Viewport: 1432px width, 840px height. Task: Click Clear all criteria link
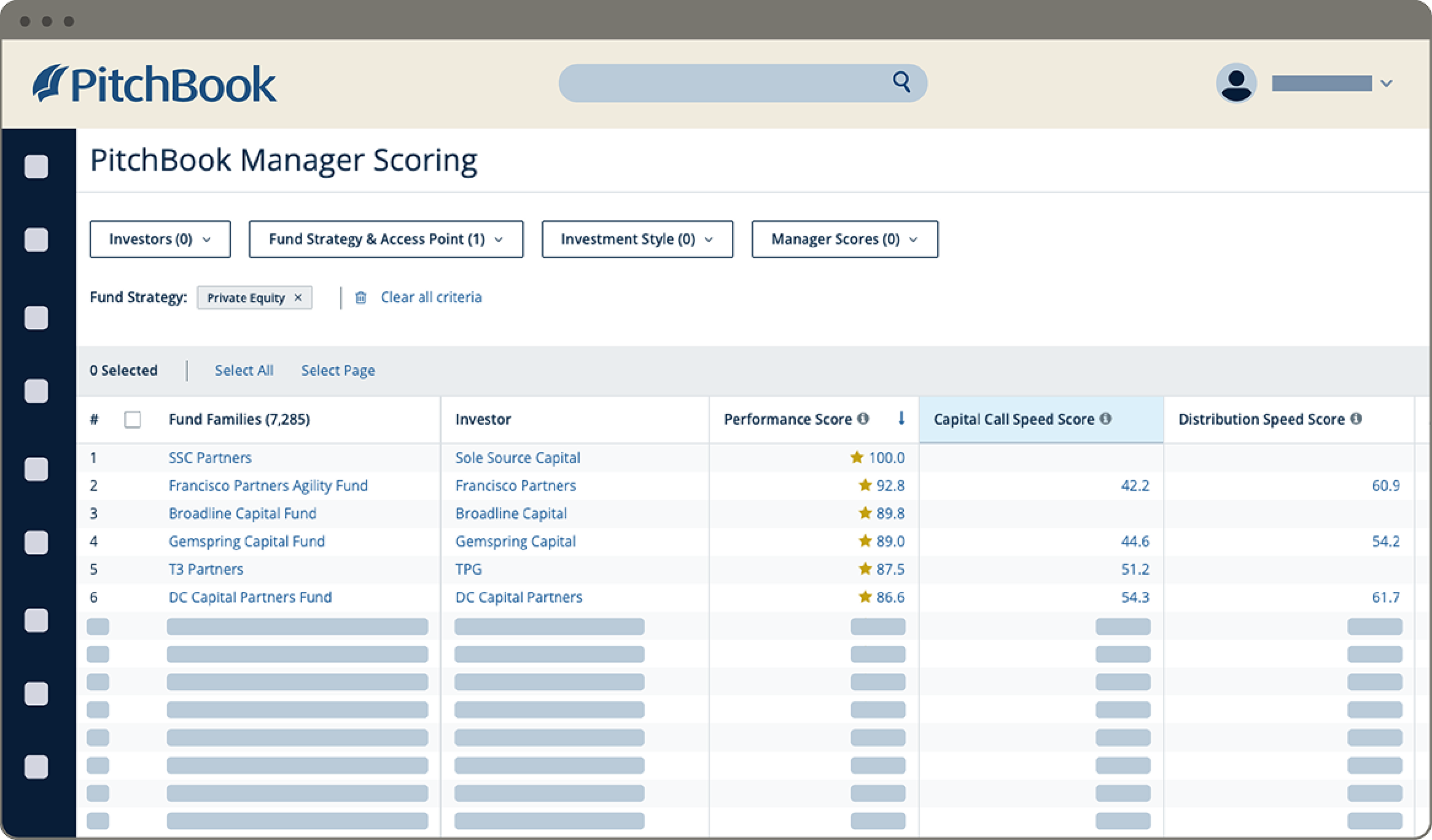[431, 297]
